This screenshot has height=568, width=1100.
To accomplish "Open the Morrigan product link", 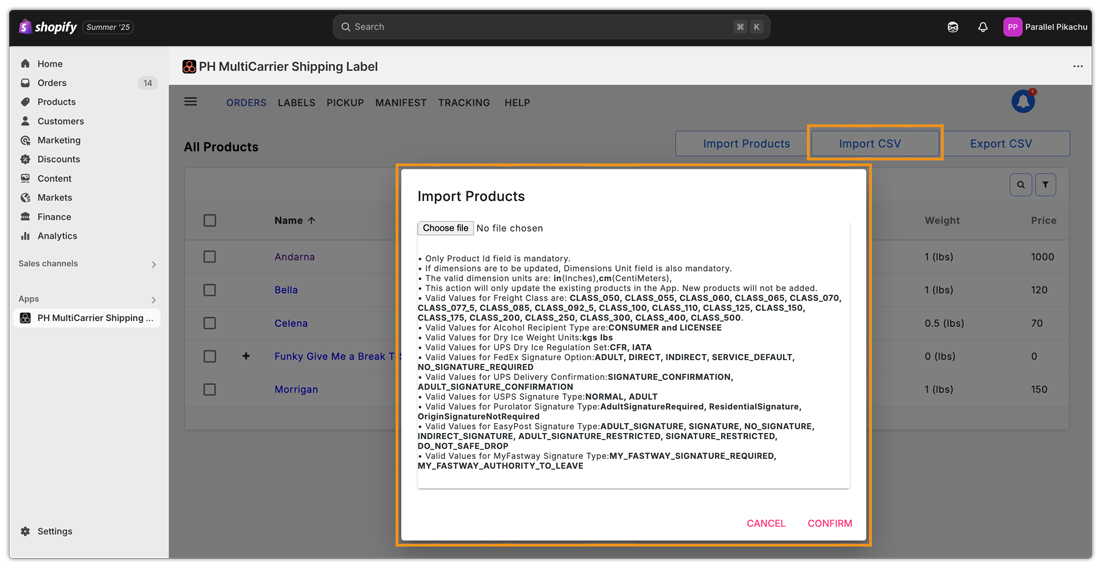I will (296, 389).
